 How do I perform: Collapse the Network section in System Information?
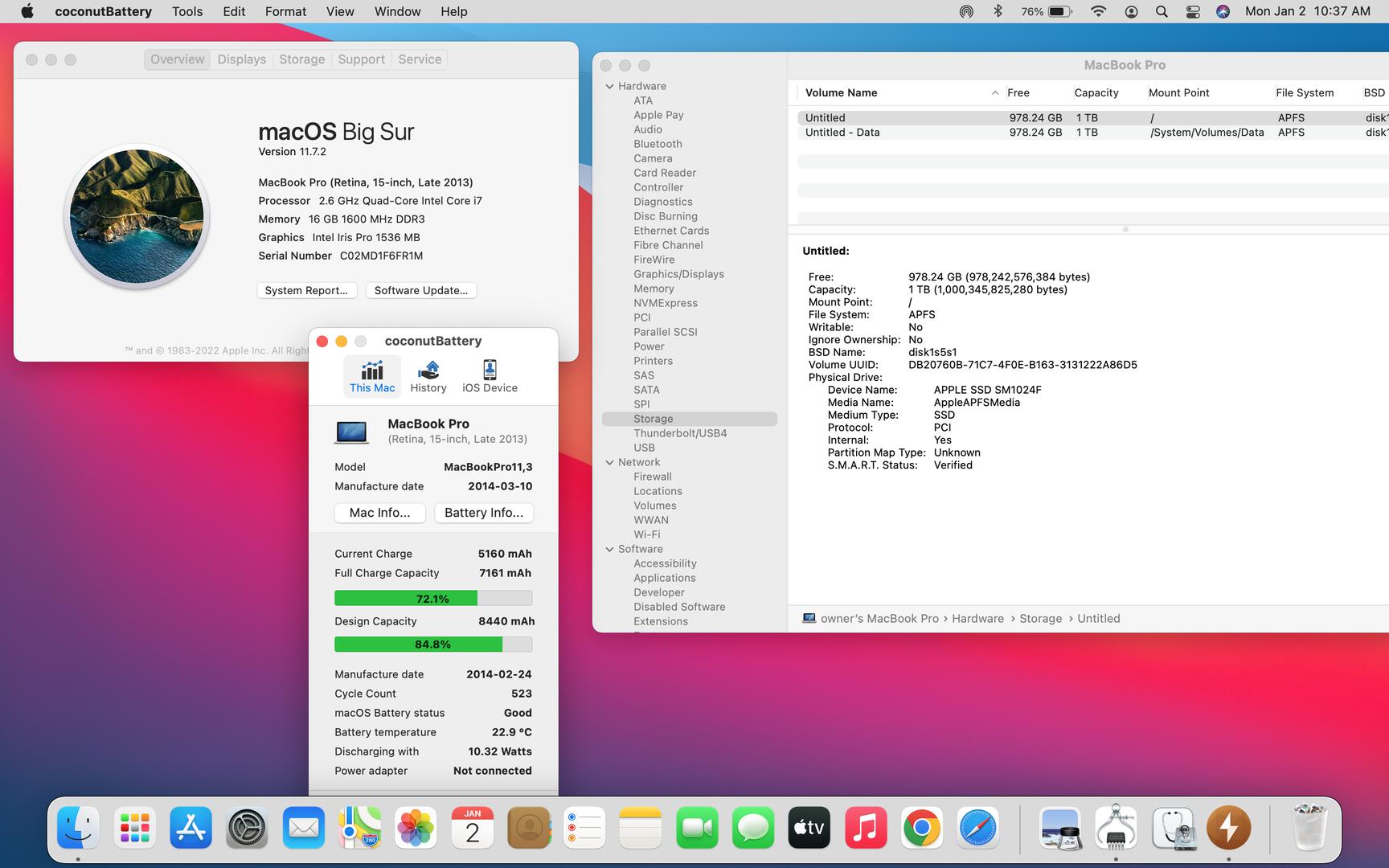point(609,462)
